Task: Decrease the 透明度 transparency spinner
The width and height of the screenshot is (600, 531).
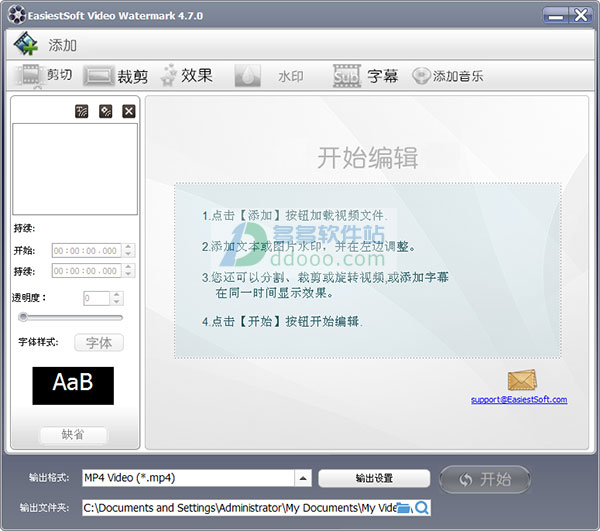Action: pos(117,301)
